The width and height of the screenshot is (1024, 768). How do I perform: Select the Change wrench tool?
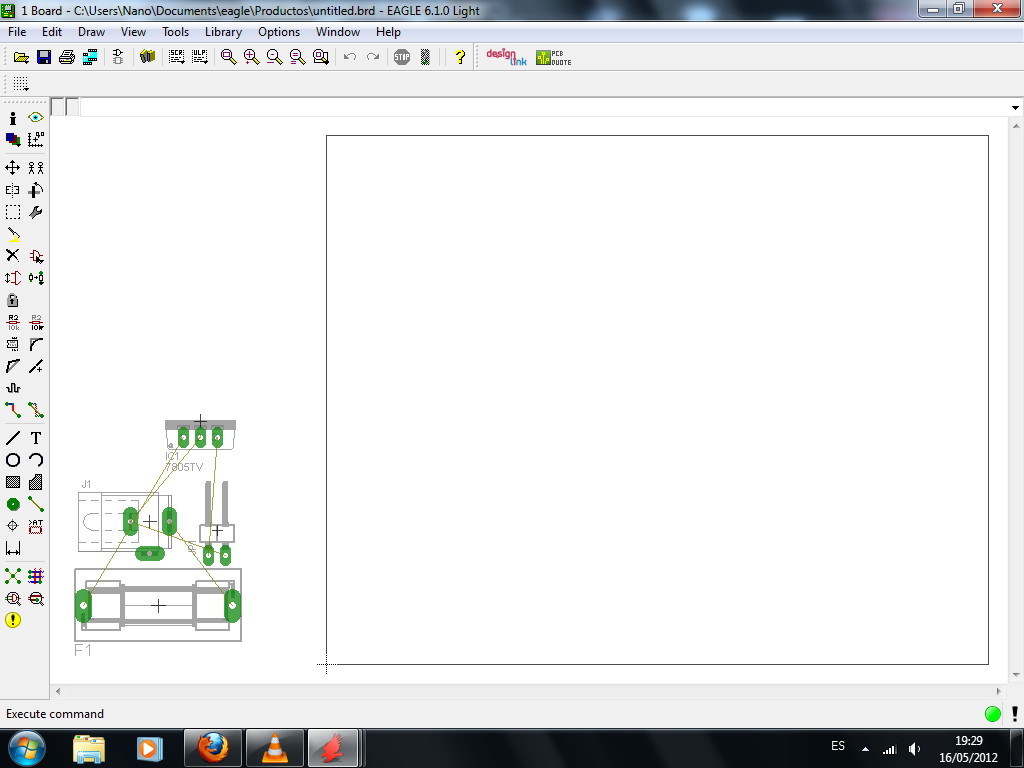[x=36, y=212]
